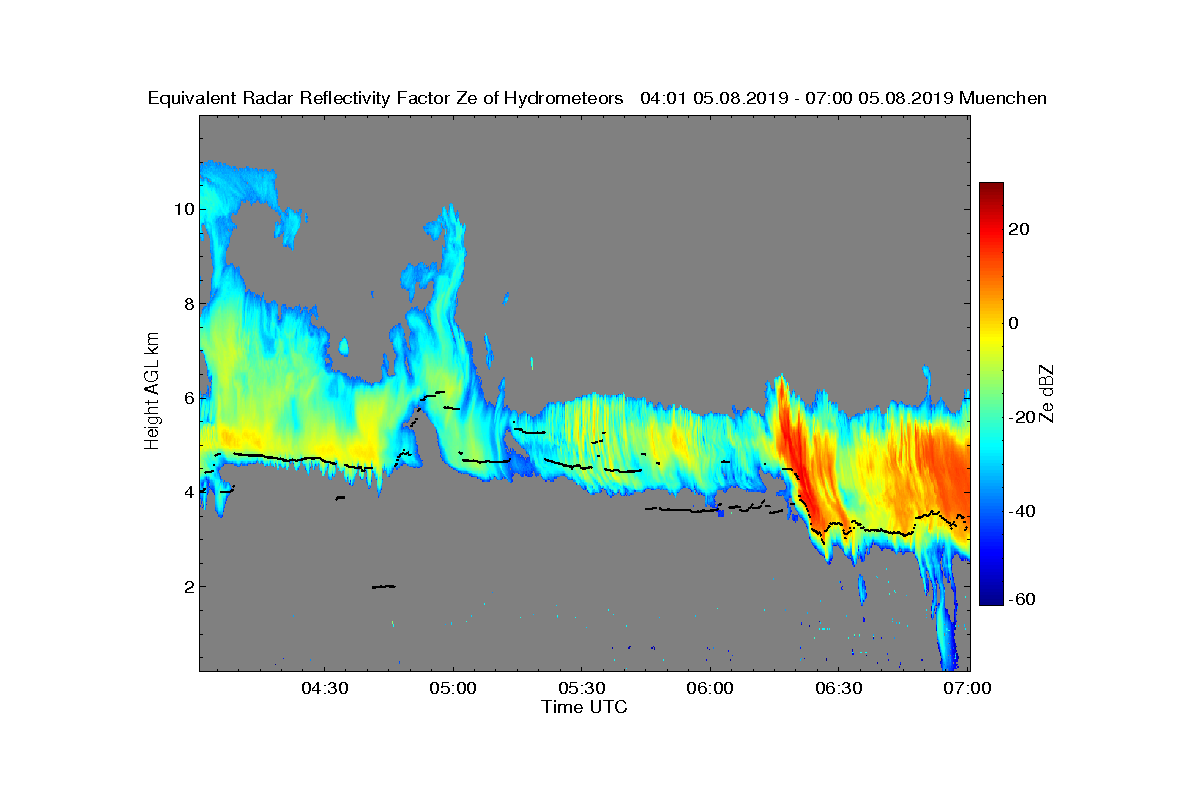The width and height of the screenshot is (1200, 800).
Task: Click the height tick label 8
Action: pos(187,303)
